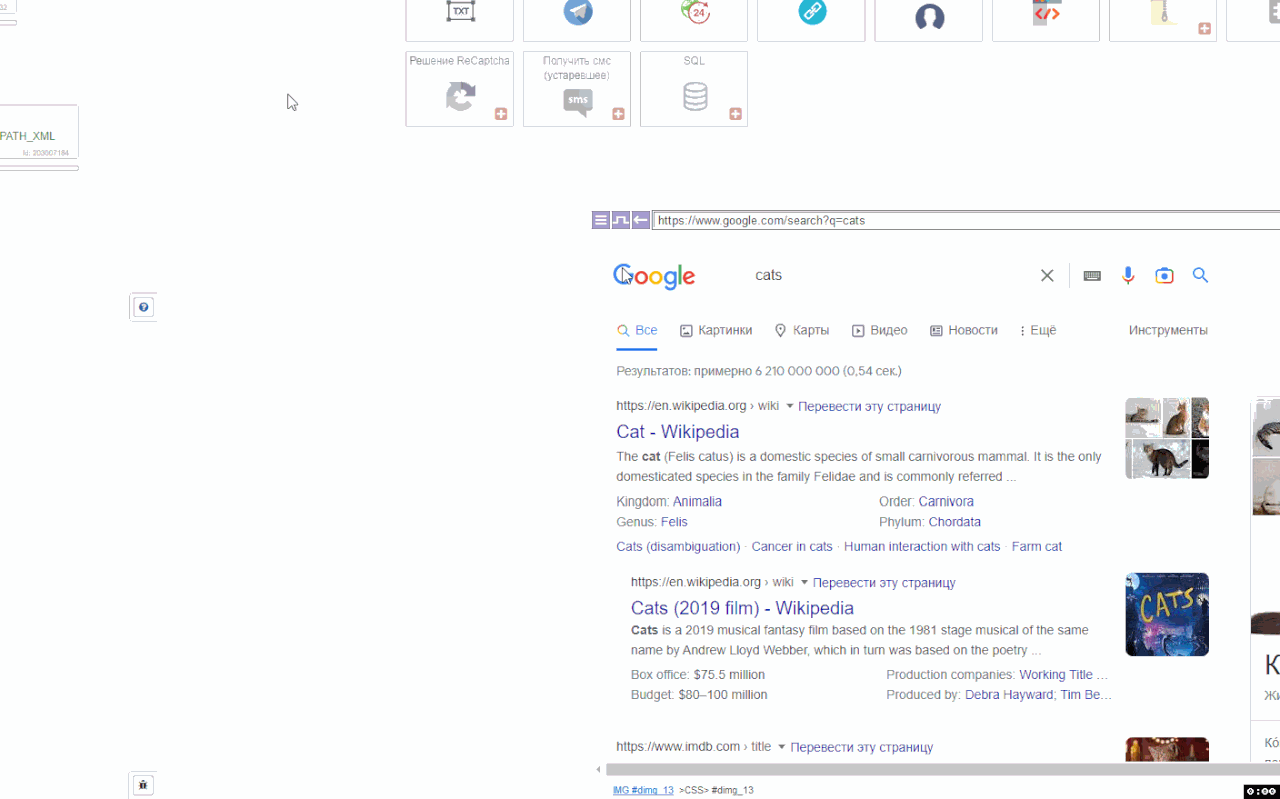Click the IMG #dimg_13 element path link

(643, 790)
